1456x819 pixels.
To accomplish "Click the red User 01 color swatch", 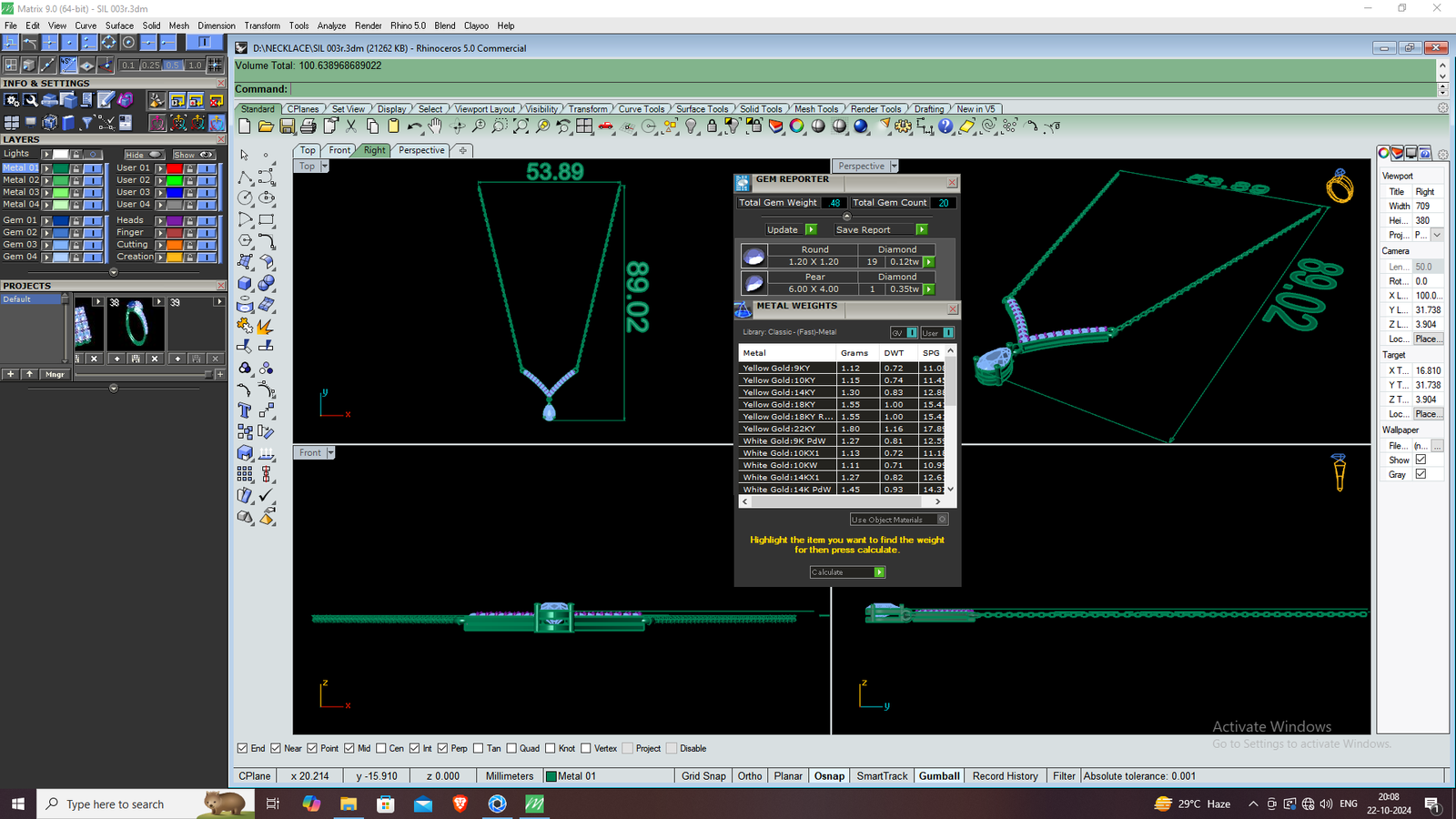I will [175, 168].
